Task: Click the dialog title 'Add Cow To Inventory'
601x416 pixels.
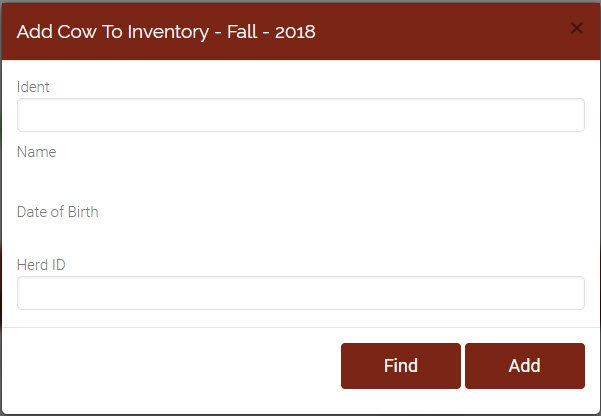Action: point(113,32)
